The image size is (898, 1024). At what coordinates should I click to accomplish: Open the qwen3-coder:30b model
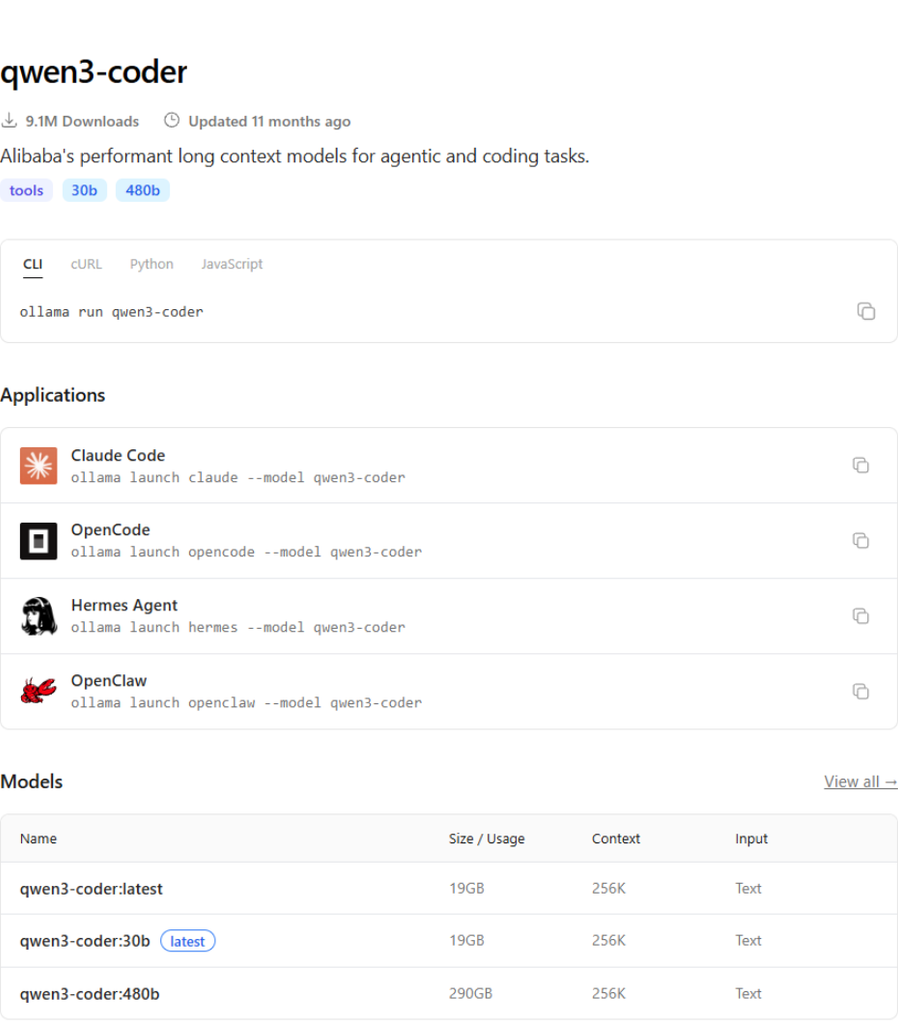coord(85,941)
